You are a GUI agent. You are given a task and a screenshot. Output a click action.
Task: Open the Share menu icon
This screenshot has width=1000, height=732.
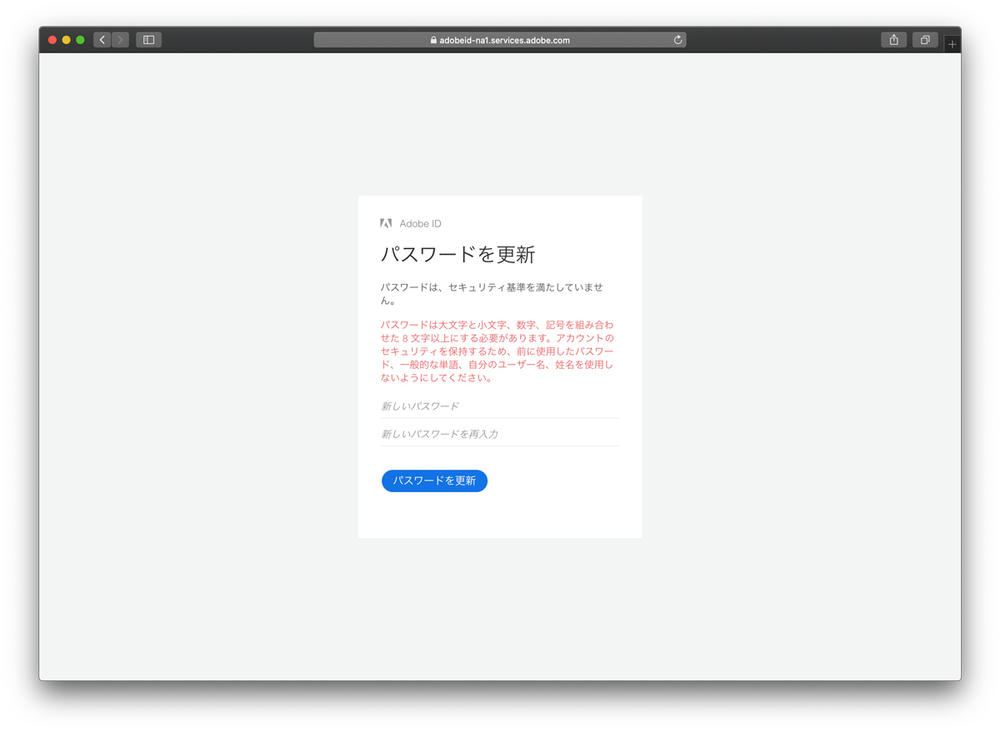893,40
